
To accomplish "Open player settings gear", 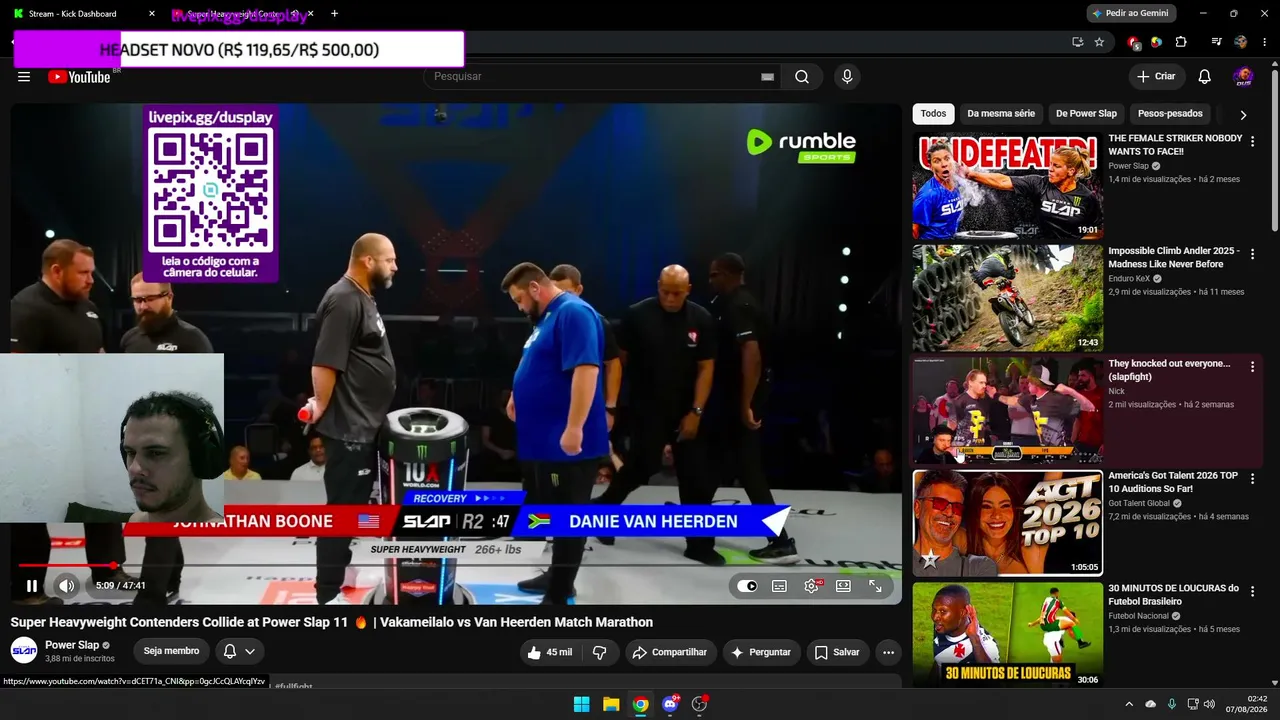I will tap(811, 586).
